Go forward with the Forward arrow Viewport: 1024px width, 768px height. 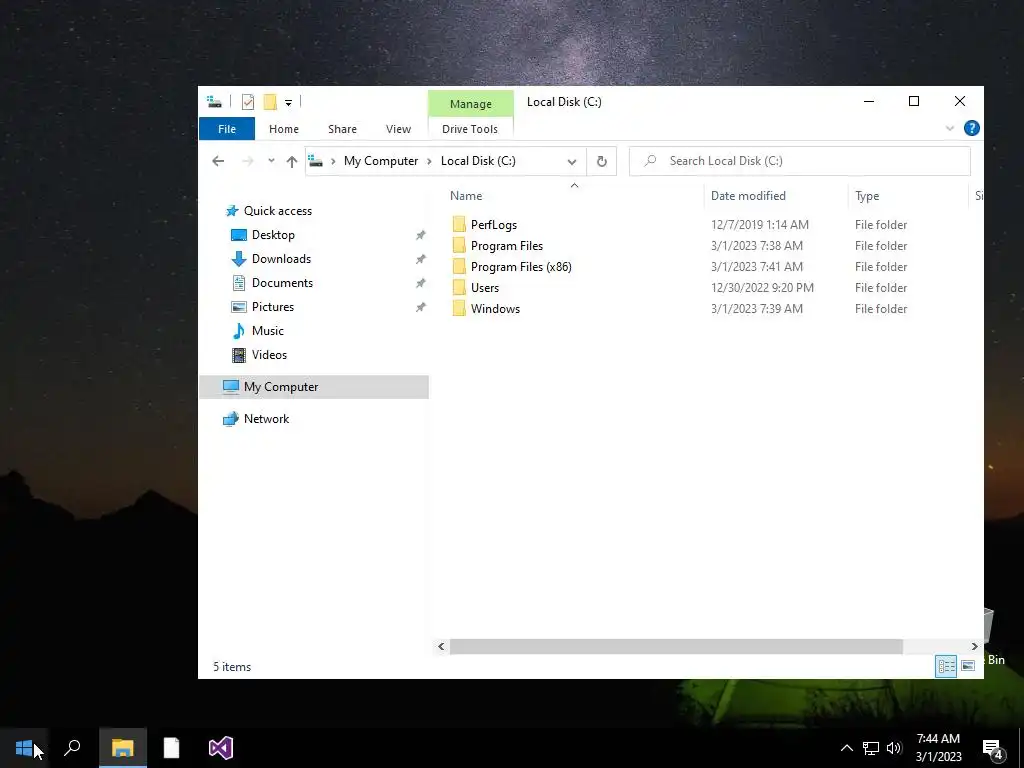point(248,161)
